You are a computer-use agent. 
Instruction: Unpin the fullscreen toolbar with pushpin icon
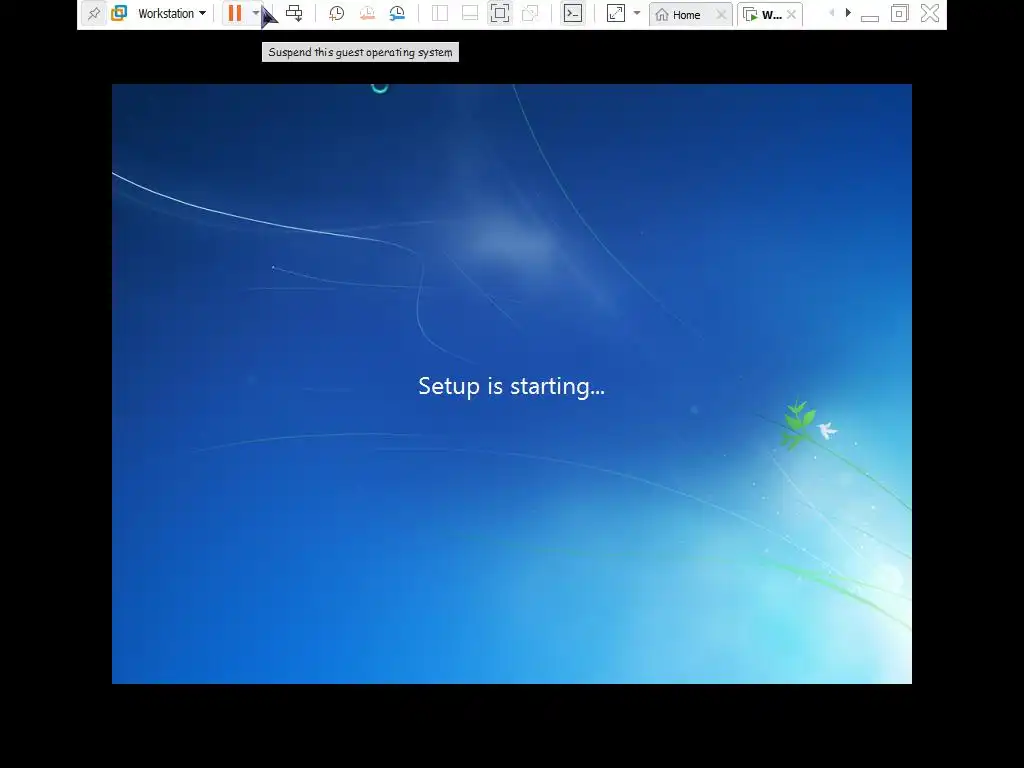(x=94, y=13)
